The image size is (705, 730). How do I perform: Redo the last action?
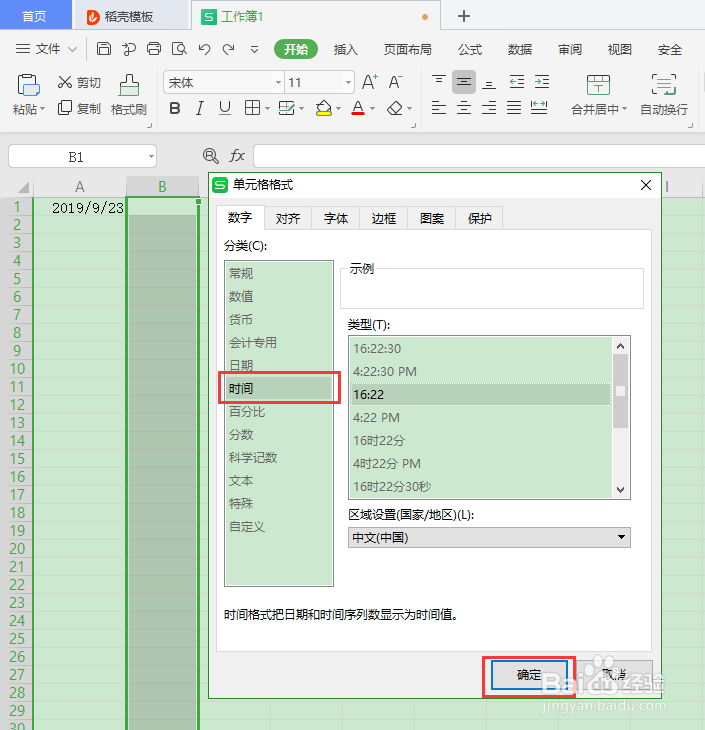point(229,49)
